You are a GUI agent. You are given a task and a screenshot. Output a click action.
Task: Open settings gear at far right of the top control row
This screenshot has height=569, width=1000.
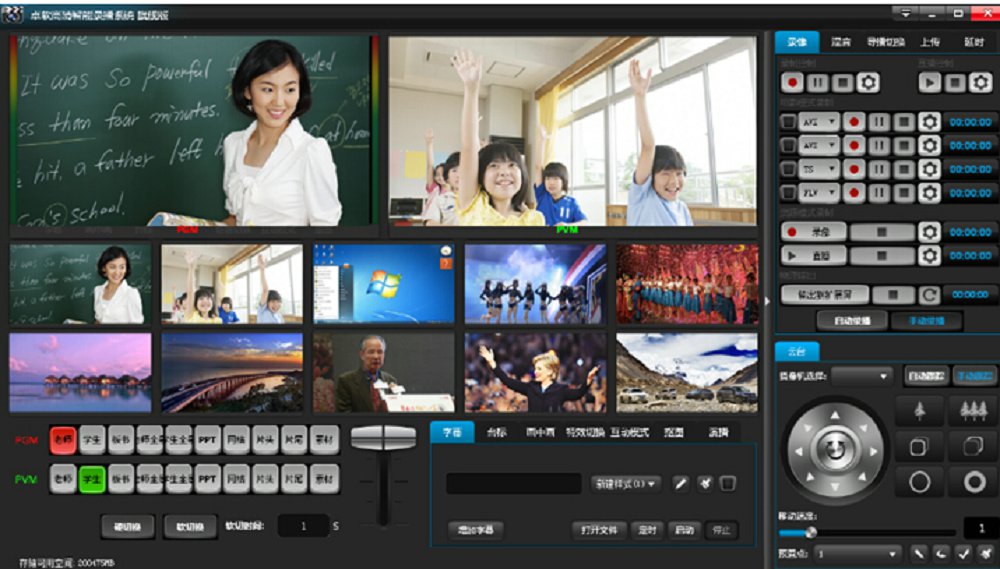[x=980, y=82]
